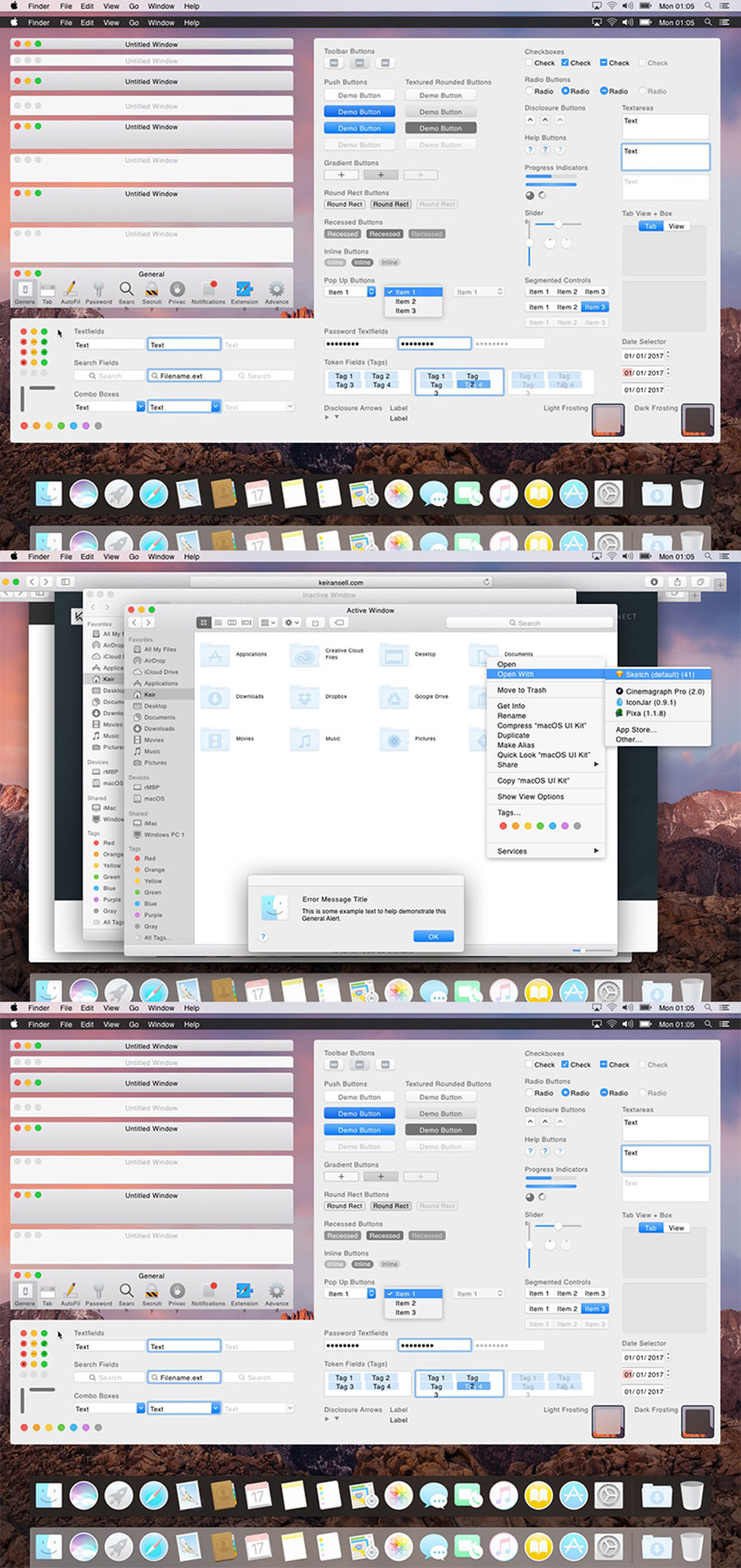This screenshot has height=1568, width=741.
Task: Choose Copy "macOS UI Kit"
Action: point(546,781)
